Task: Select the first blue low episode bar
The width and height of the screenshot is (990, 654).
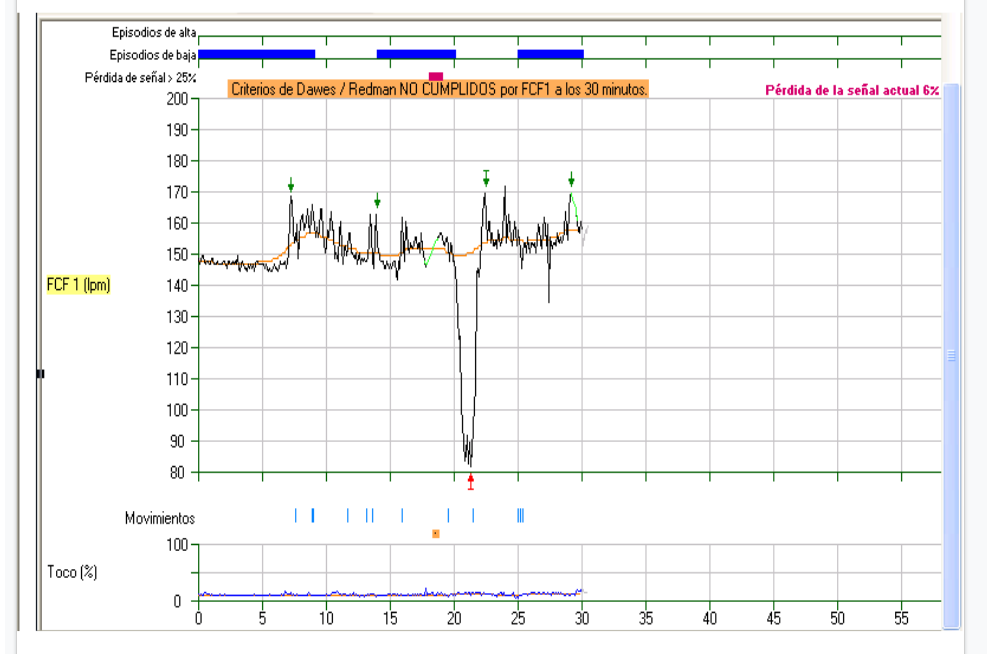Action: (257, 55)
